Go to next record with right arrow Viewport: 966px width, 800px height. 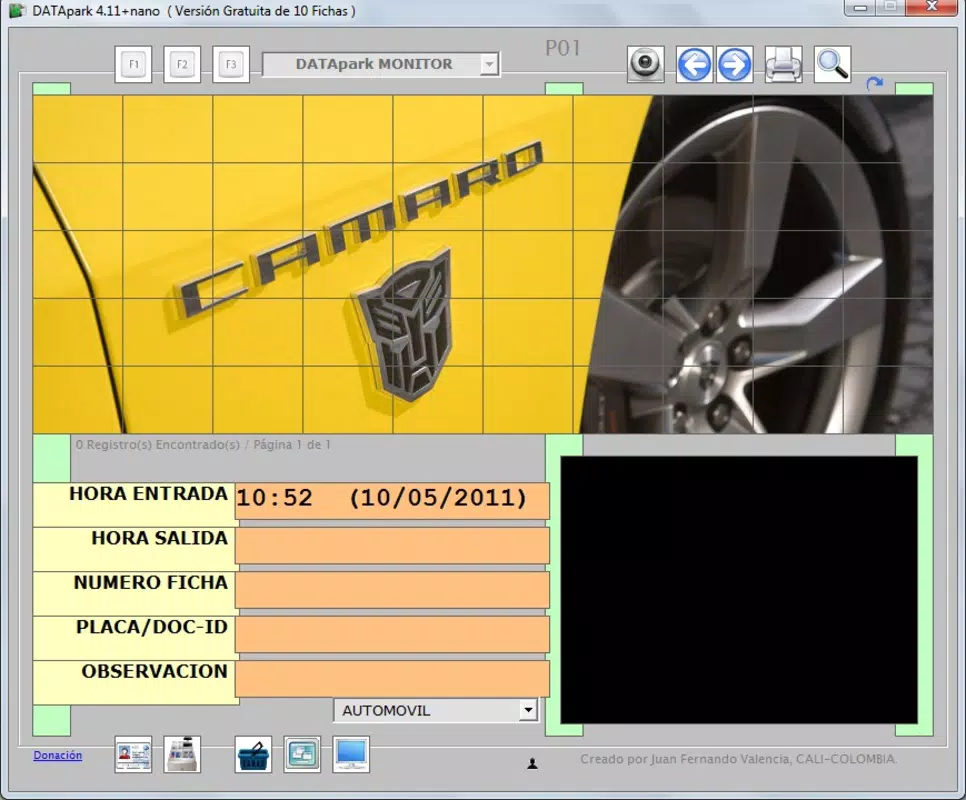click(734, 64)
